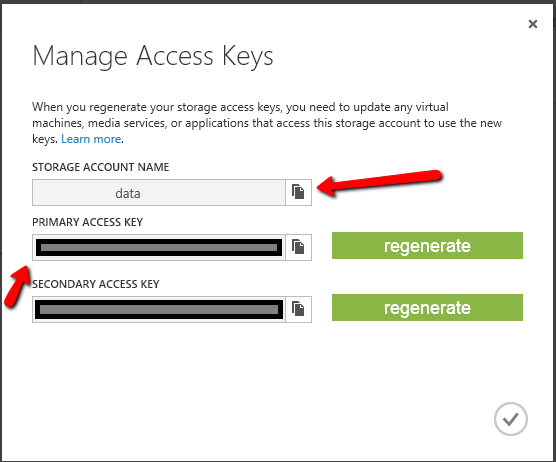556x462 pixels.
Task: Click the regenerate keys description paragraph
Action: [267, 123]
